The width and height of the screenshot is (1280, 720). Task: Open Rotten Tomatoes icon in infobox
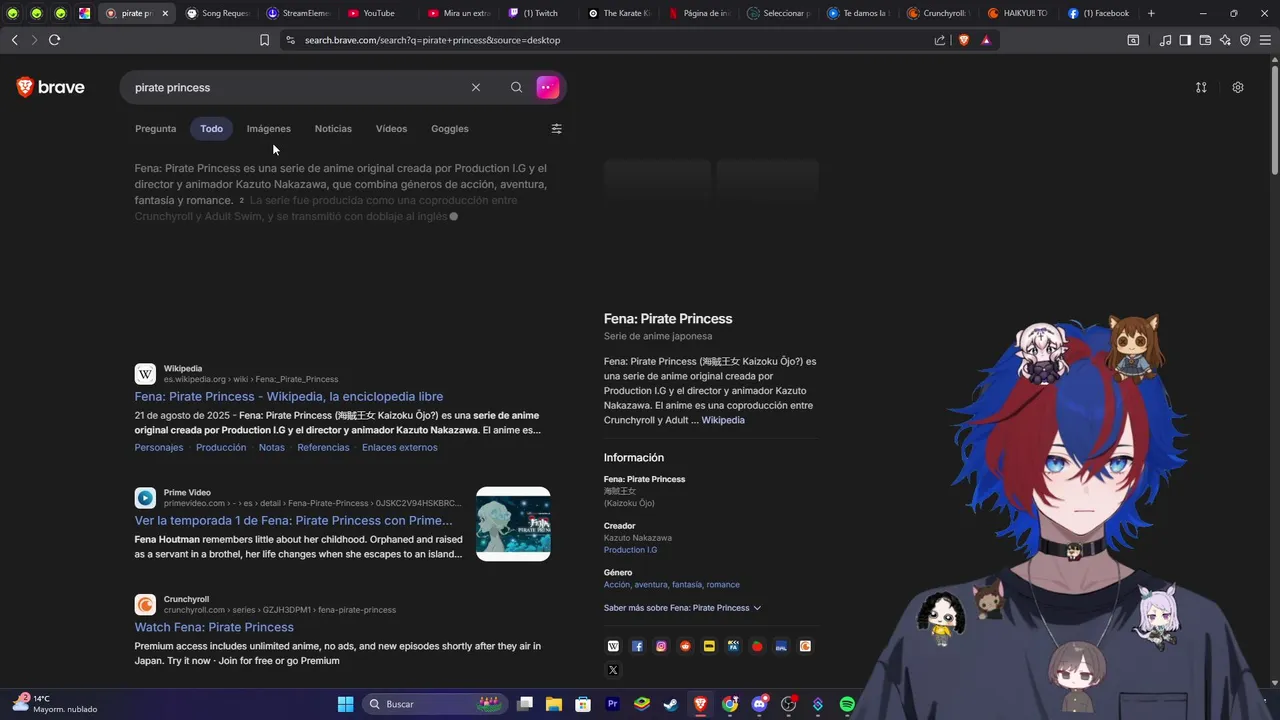coord(757,647)
